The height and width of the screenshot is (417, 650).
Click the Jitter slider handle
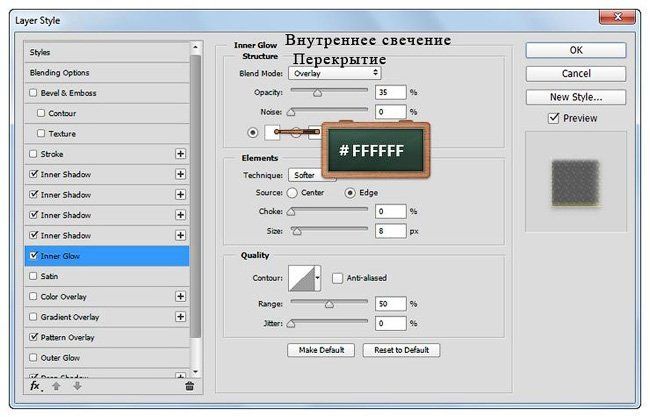291,324
